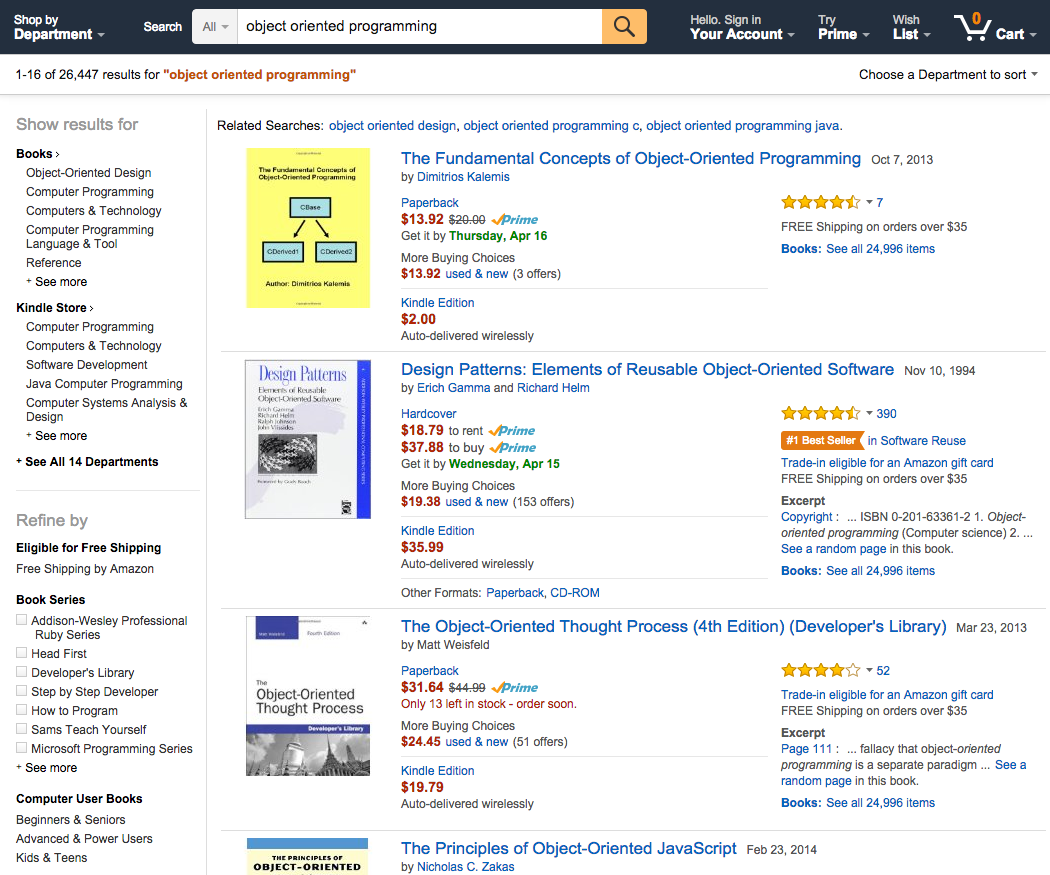Click author Erich Gamma link
The height and width of the screenshot is (875, 1050).
click(454, 388)
